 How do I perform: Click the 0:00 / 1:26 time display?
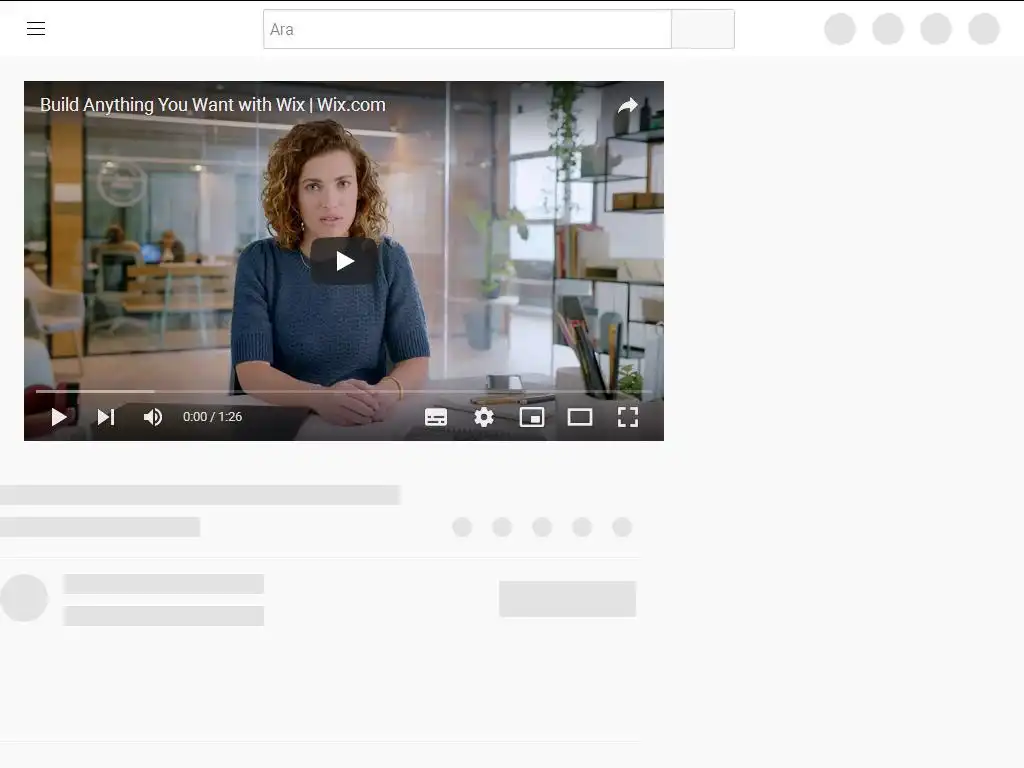pos(212,417)
